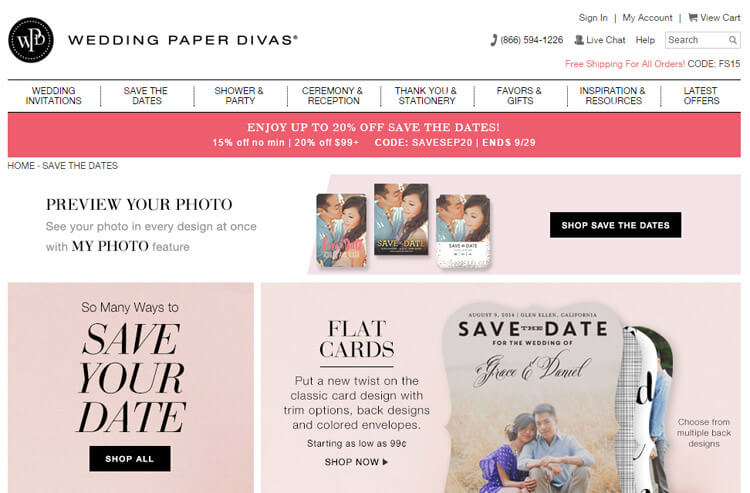The height and width of the screenshot is (493, 750).
Task: Focus the Search input field
Action: [697, 40]
